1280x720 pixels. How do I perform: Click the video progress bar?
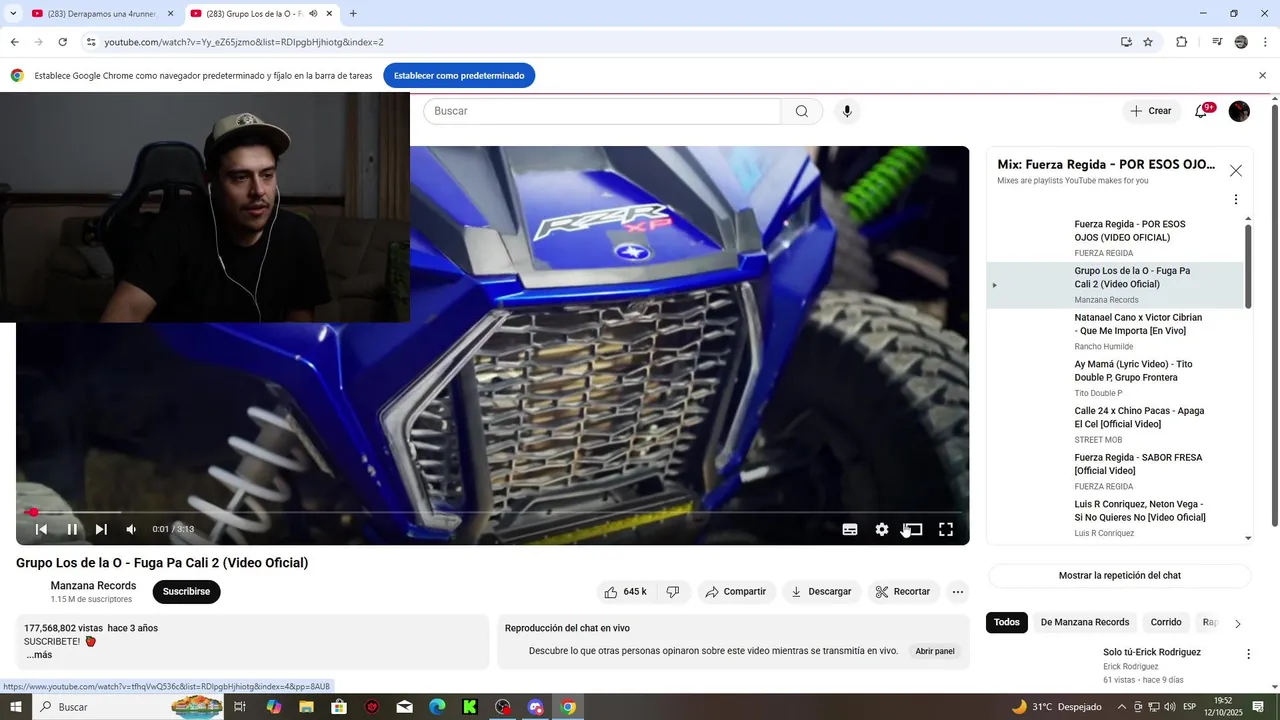pyautogui.click(x=492, y=512)
